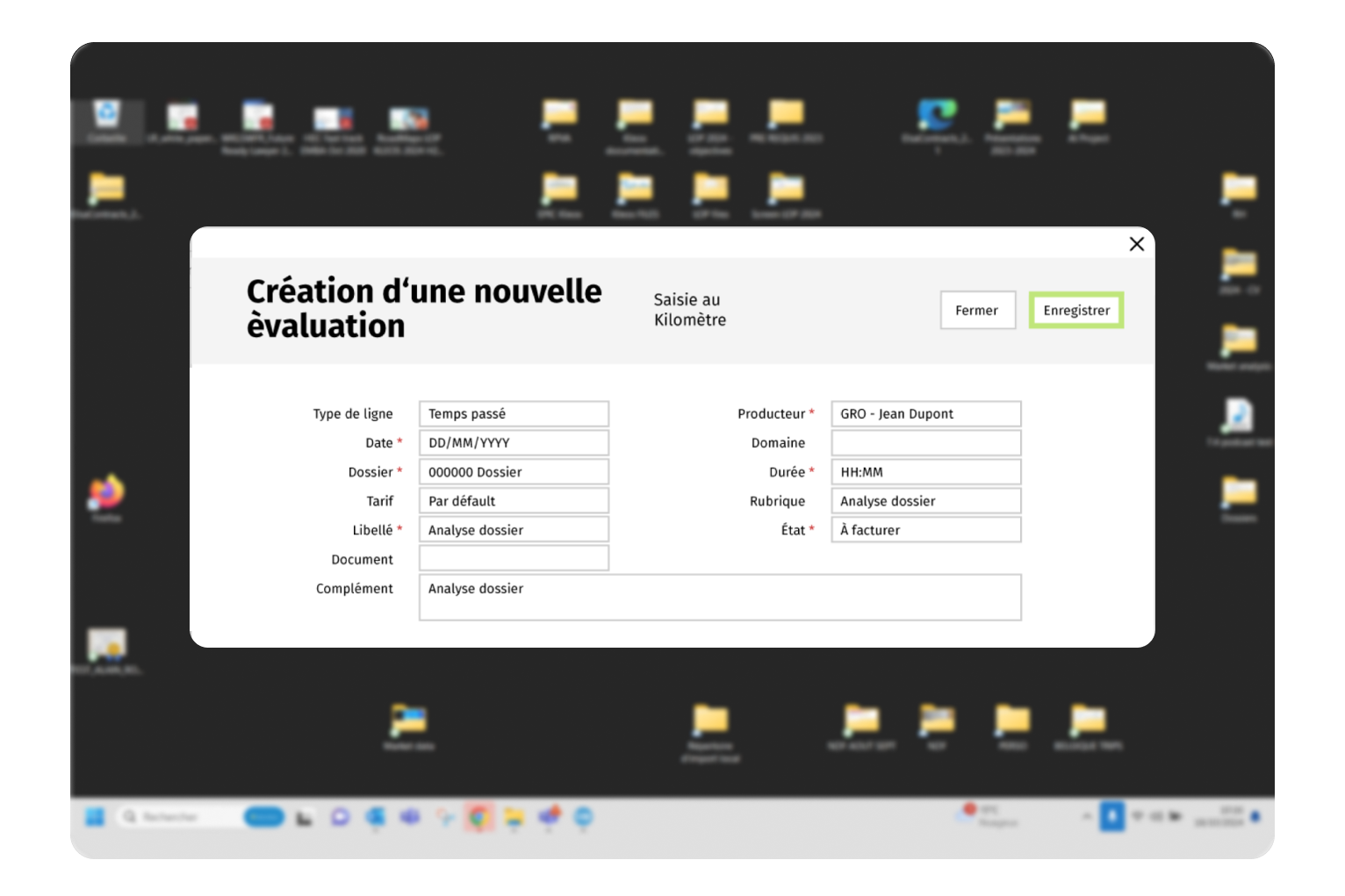Open the Corbeille recycle bin desktop icon
Screen dimensions: 1345x896
coord(106,116)
